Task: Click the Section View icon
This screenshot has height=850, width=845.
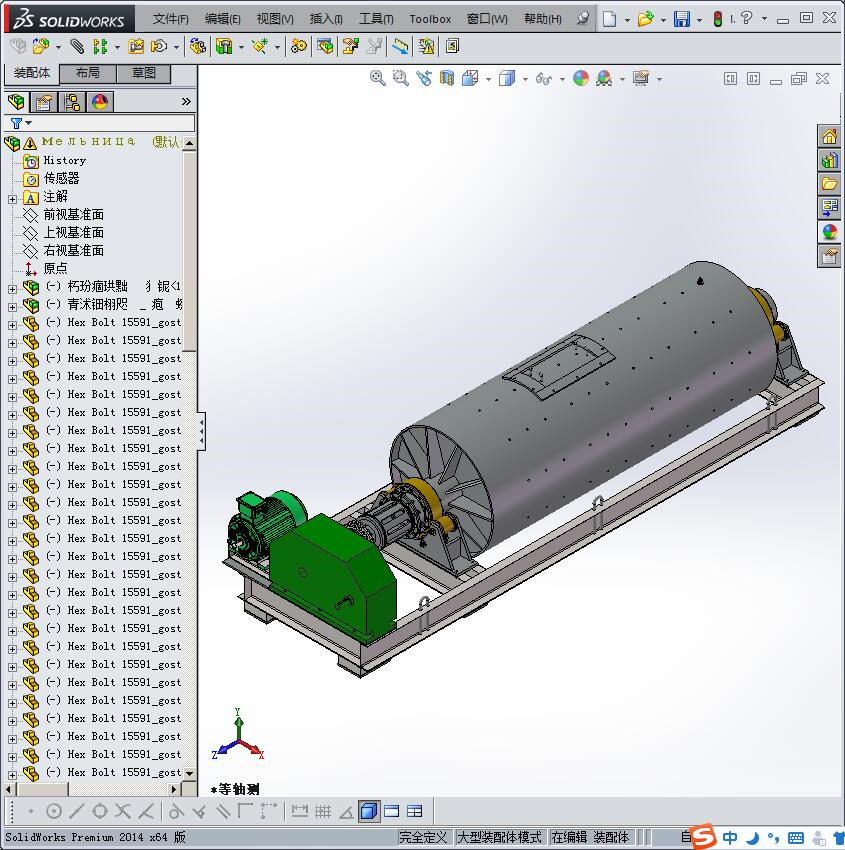Action: 447,79
